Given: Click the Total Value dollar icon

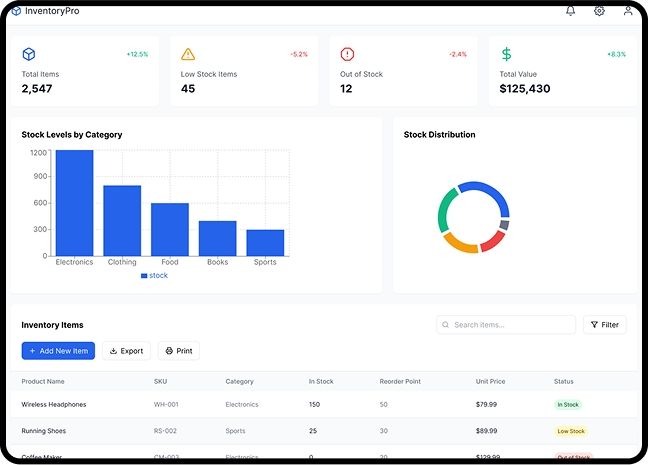Looking at the screenshot, I should [x=506, y=54].
